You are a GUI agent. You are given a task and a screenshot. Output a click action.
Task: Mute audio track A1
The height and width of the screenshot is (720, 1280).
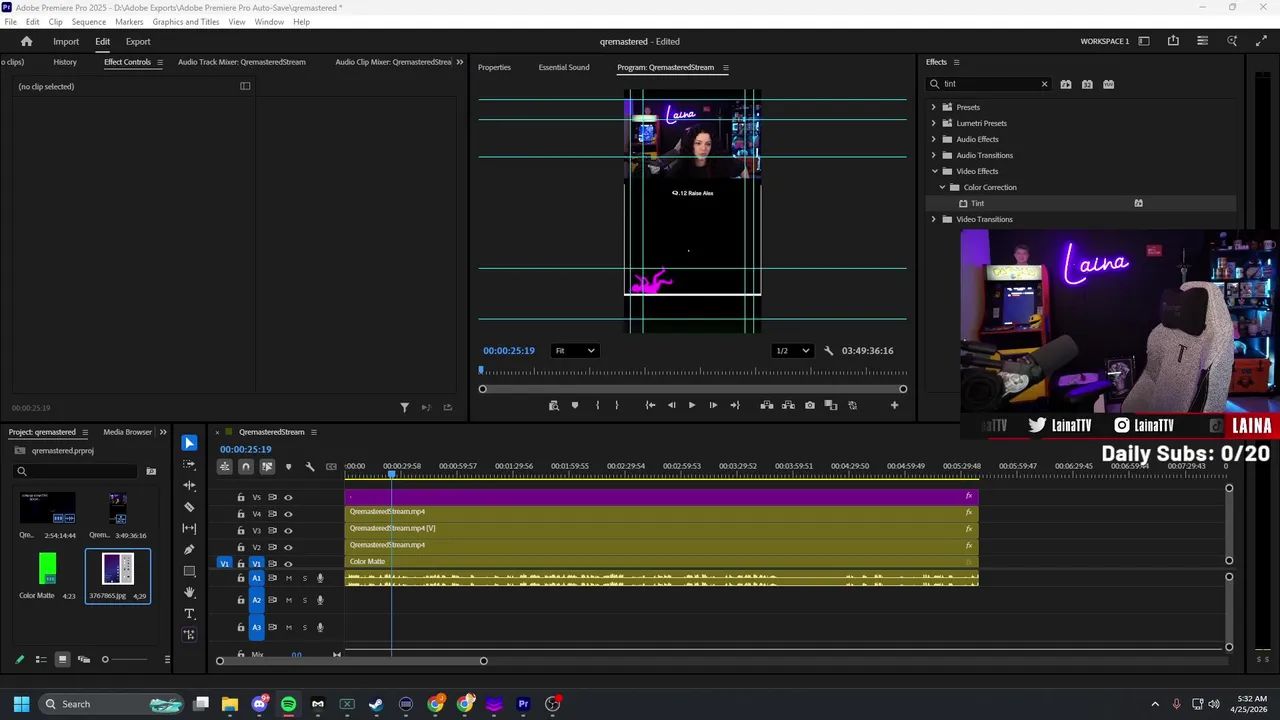(x=289, y=578)
